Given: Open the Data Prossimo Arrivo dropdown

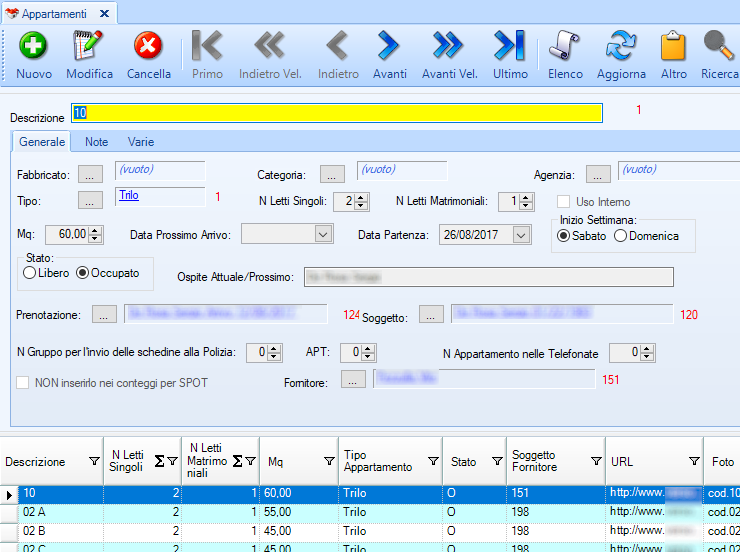Looking at the screenshot, I should coord(323,234).
